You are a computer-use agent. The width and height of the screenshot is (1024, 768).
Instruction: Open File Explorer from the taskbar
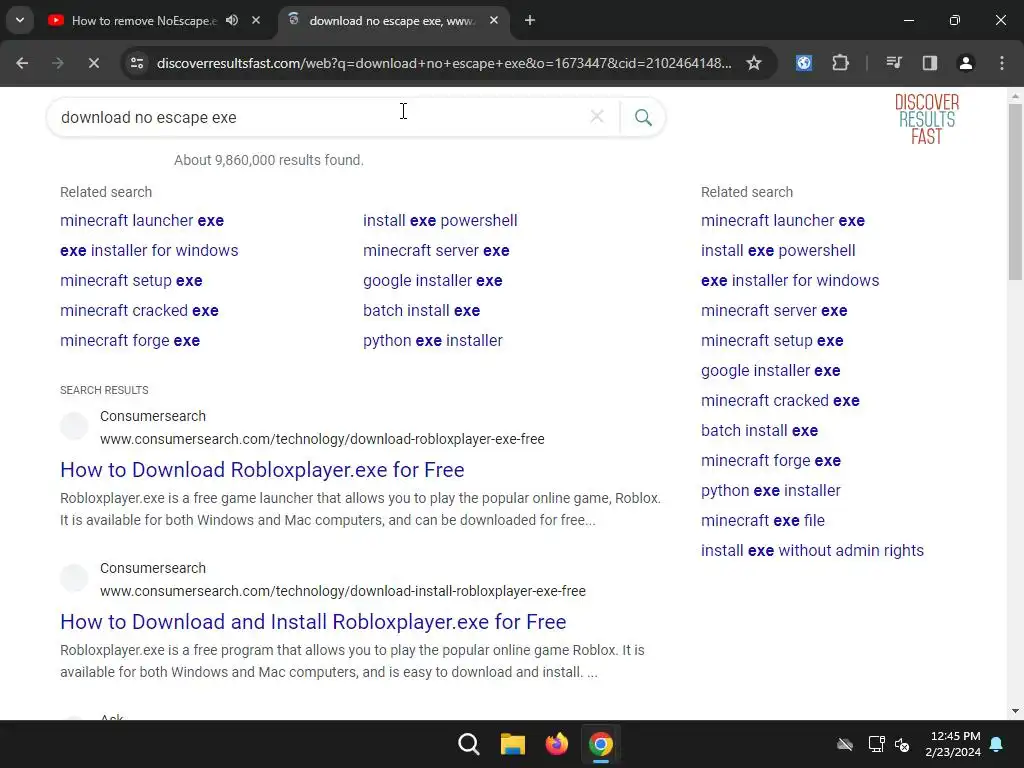click(x=513, y=744)
